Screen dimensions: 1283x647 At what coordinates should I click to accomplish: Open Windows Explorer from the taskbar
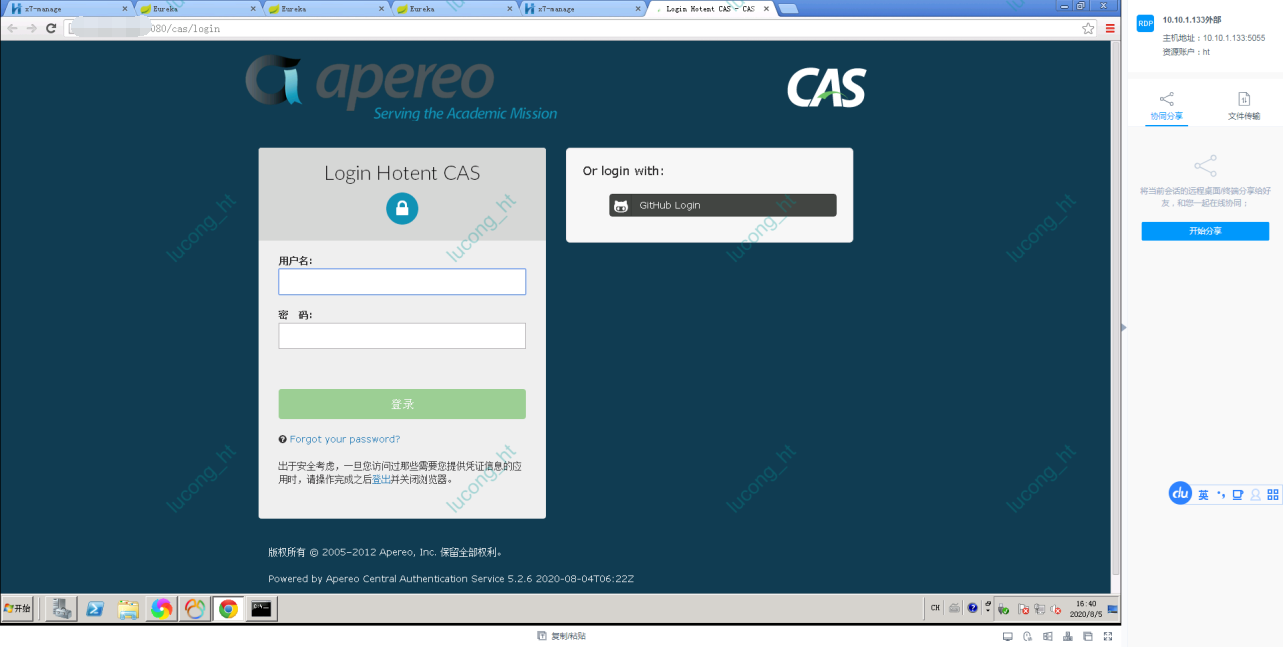(x=128, y=608)
